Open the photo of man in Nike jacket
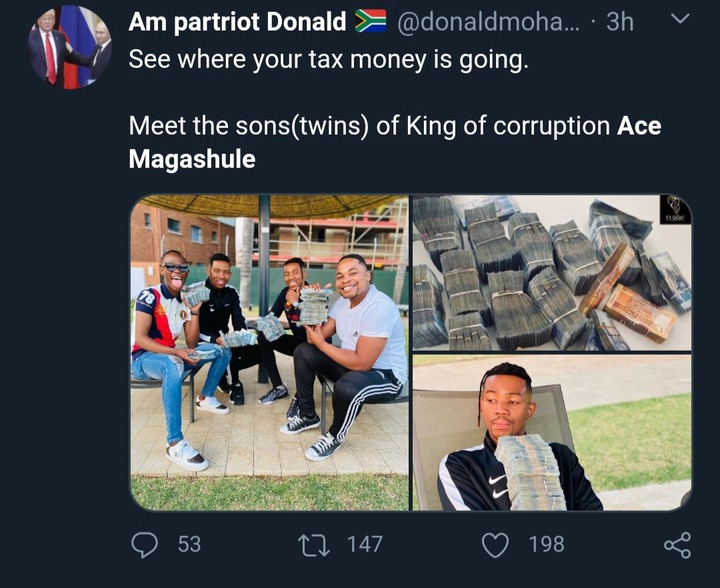Screen dimensions: 720x588 coord(552,433)
